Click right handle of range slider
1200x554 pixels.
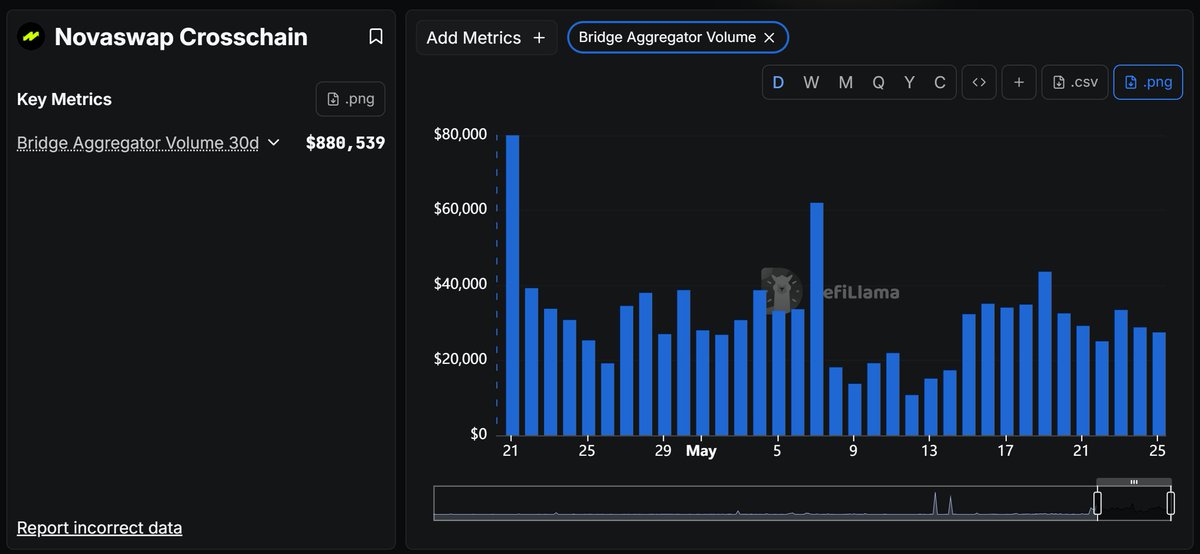point(1169,502)
